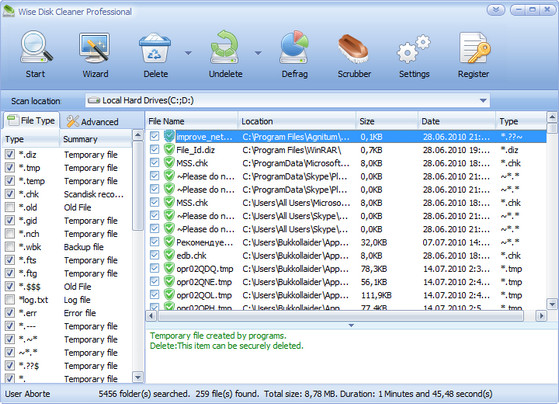
Task: Open the Undelete dropdown arrow
Action: tap(258, 53)
